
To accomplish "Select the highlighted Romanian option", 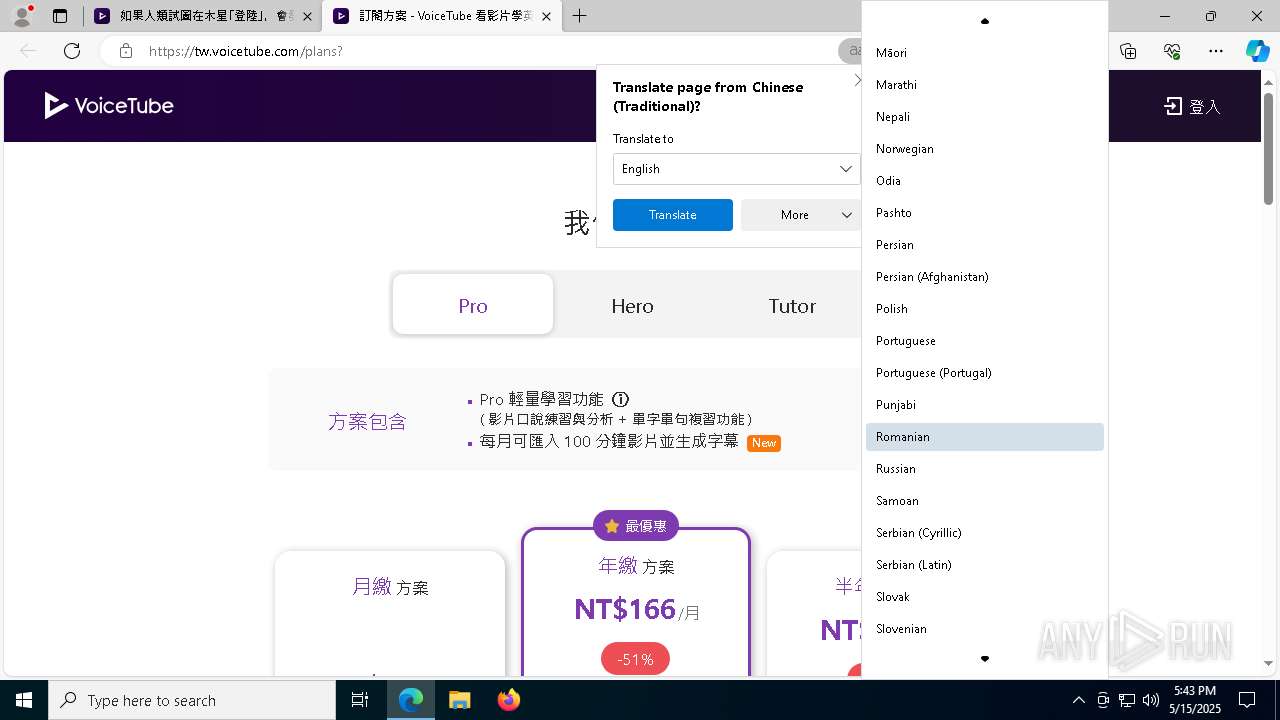I will click(985, 437).
